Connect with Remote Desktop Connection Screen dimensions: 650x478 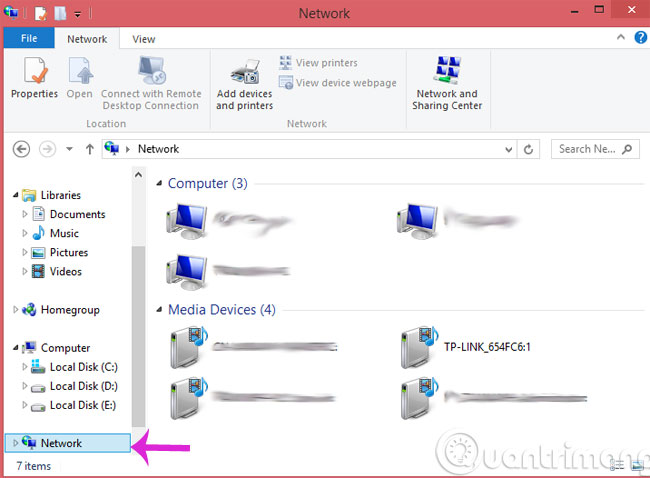pyautogui.click(x=151, y=83)
